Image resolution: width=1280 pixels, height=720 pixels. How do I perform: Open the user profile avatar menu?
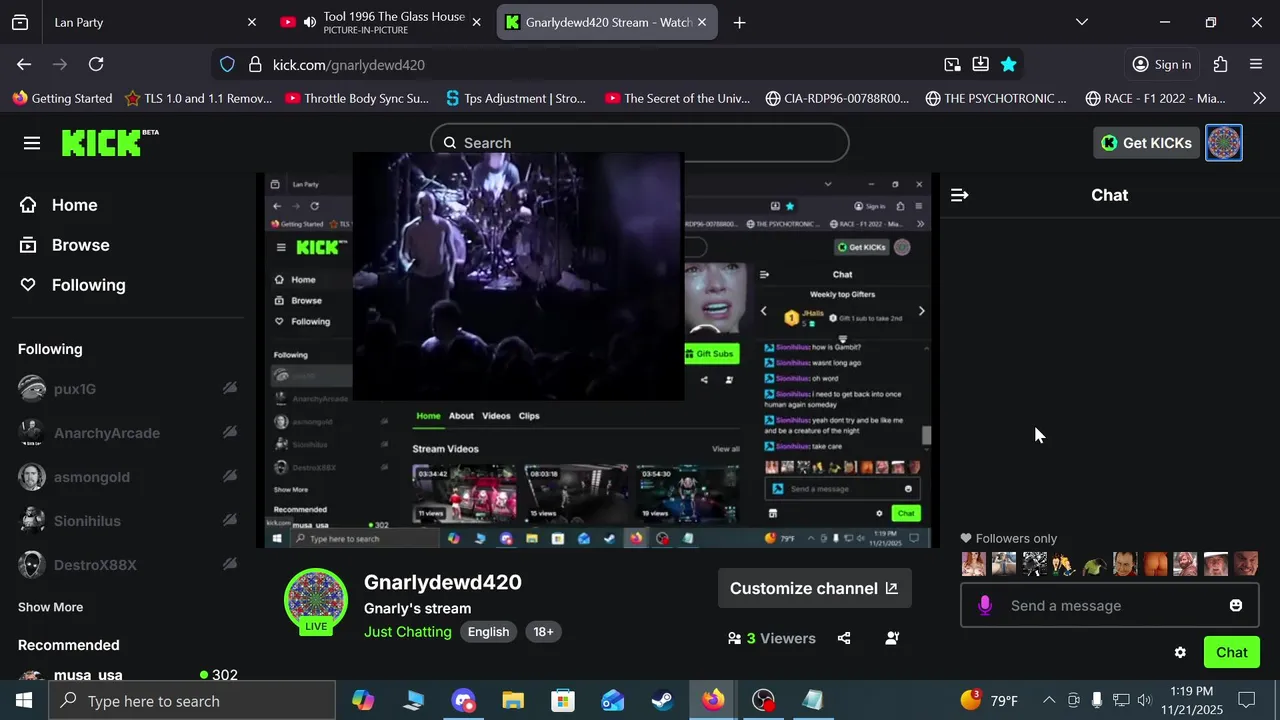tap(1224, 143)
